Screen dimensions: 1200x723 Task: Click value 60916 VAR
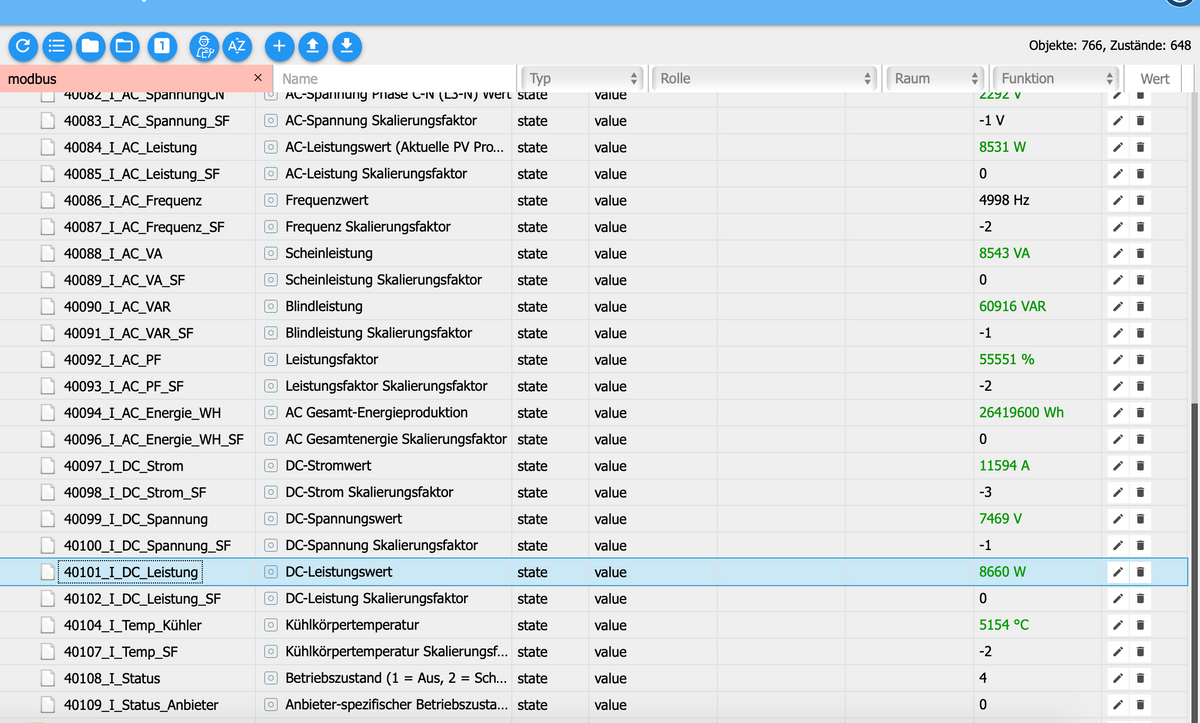[1012, 306]
